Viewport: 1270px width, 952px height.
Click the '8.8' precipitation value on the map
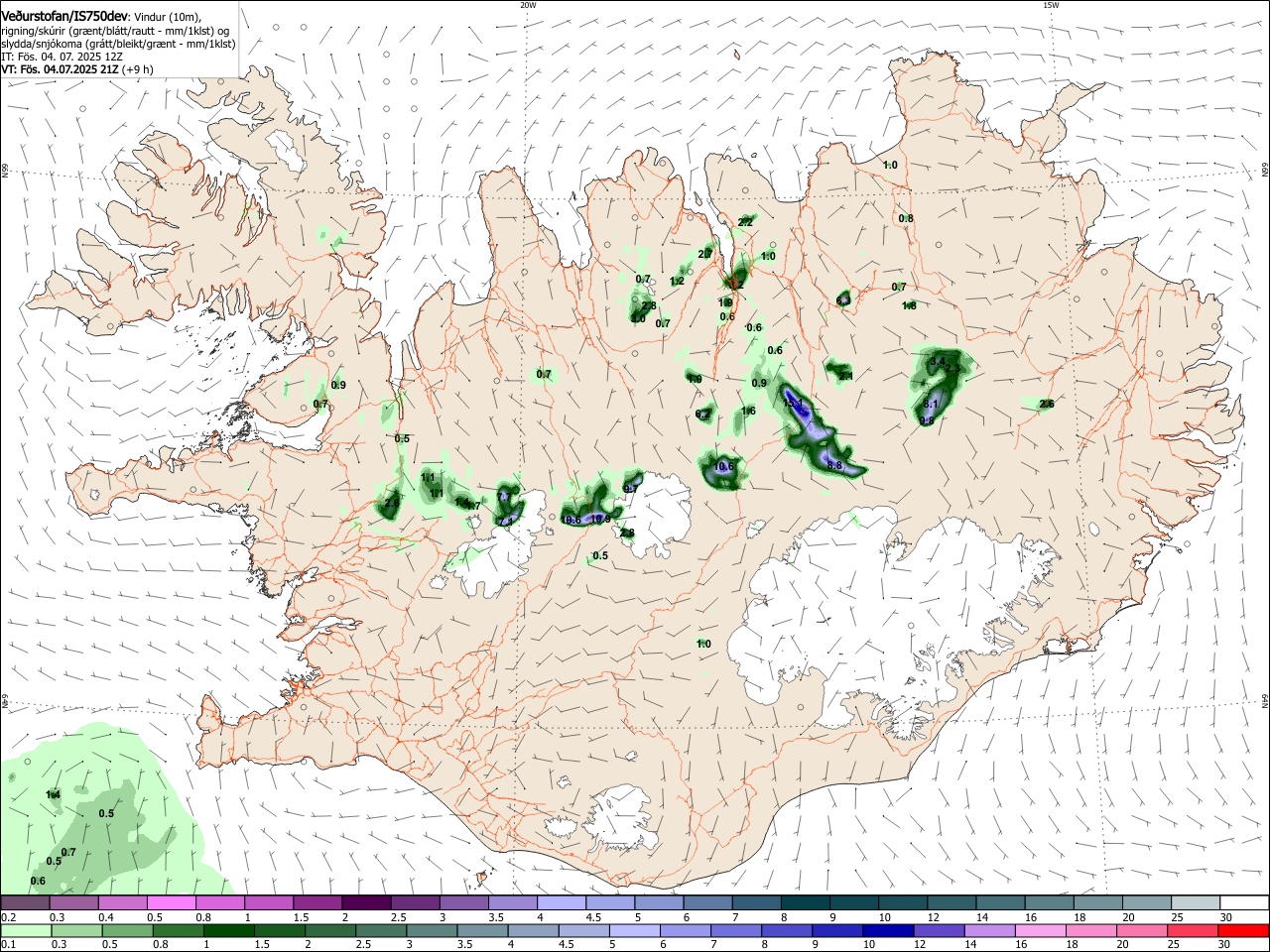pos(834,465)
